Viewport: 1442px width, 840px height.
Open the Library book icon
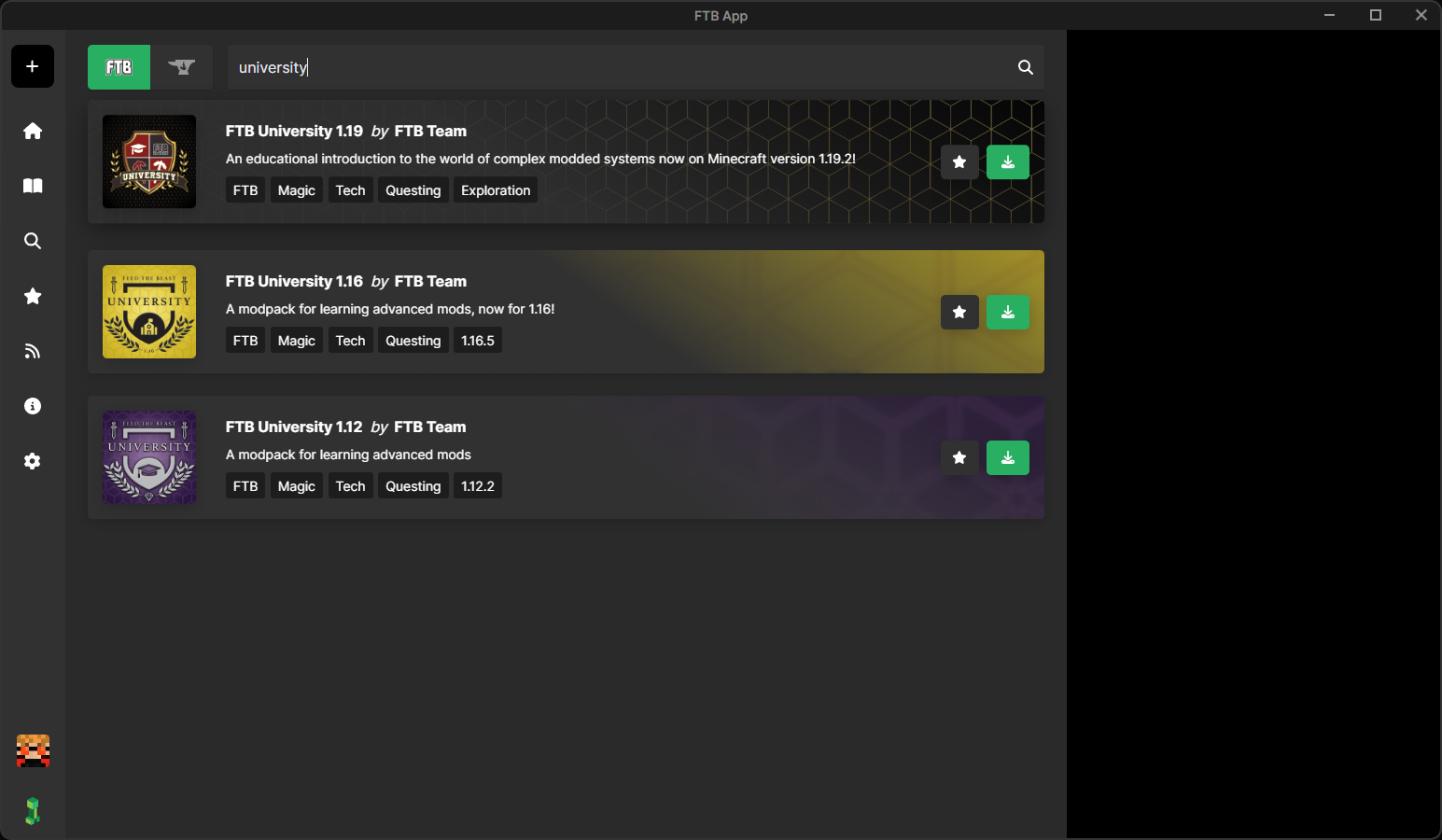click(33, 186)
